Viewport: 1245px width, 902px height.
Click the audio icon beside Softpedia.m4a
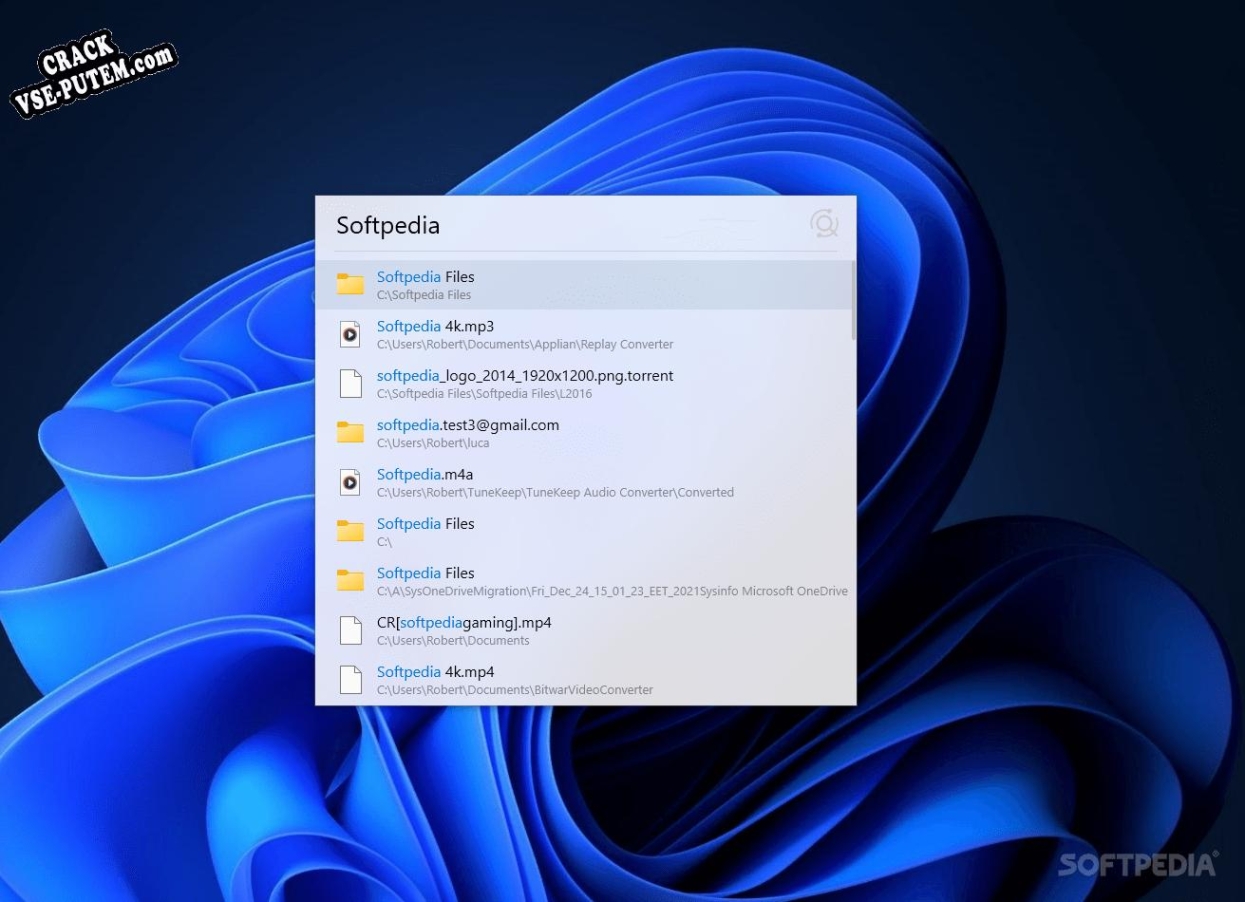(350, 482)
